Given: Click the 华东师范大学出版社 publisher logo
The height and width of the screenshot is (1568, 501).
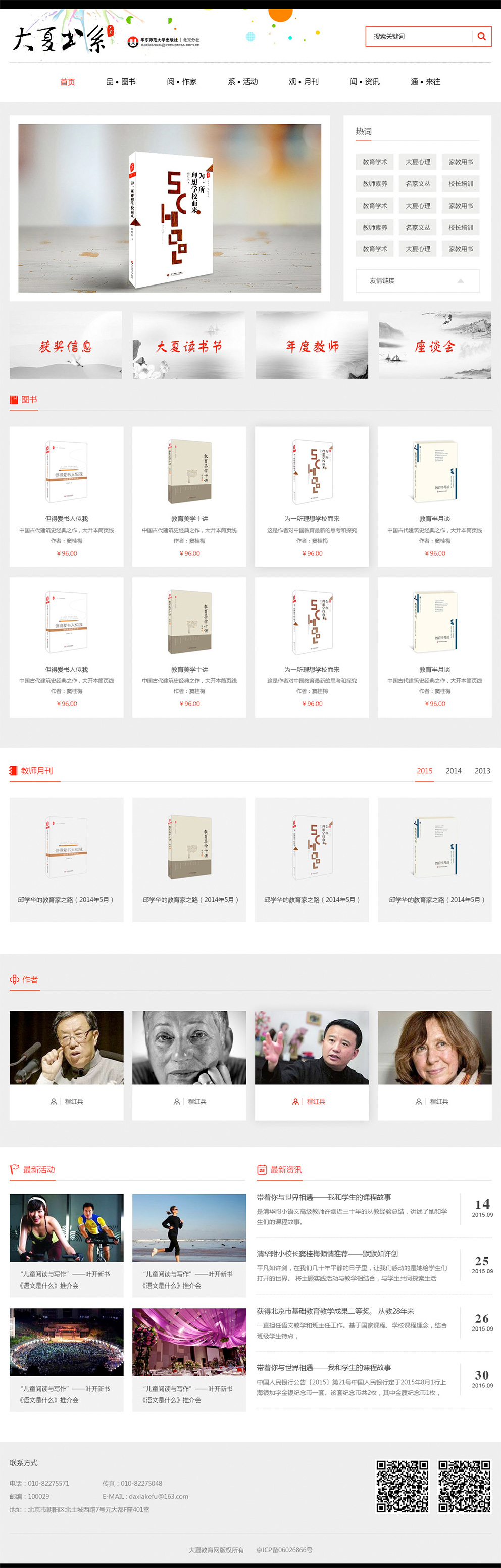Looking at the screenshot, I should [163, 42].
